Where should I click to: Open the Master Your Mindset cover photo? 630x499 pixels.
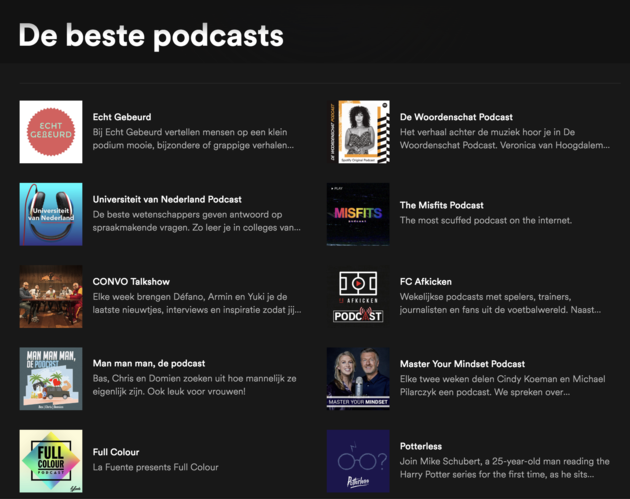tap(358, 379)
